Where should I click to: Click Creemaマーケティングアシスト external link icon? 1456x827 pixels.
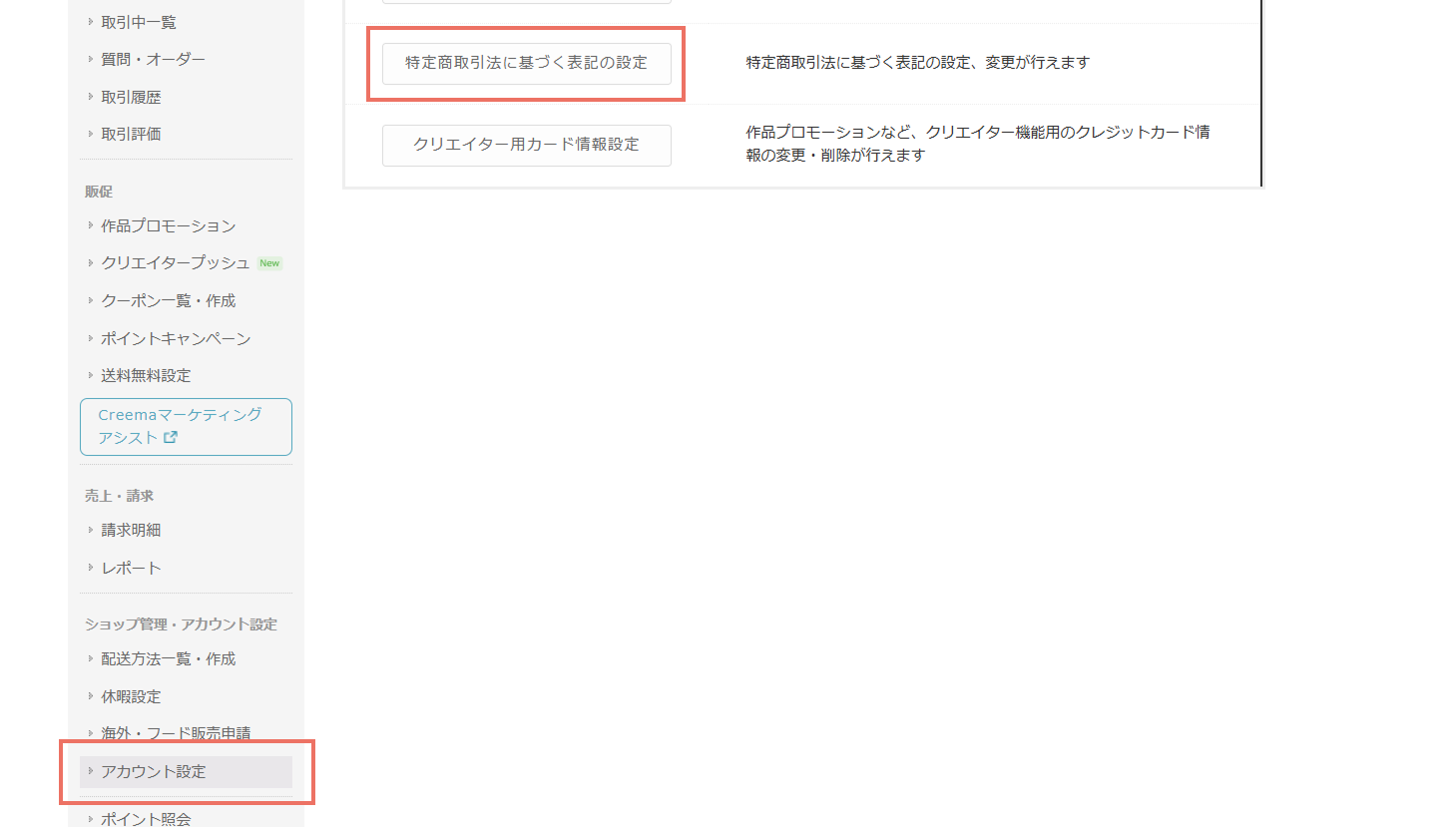tap(171, 438)
